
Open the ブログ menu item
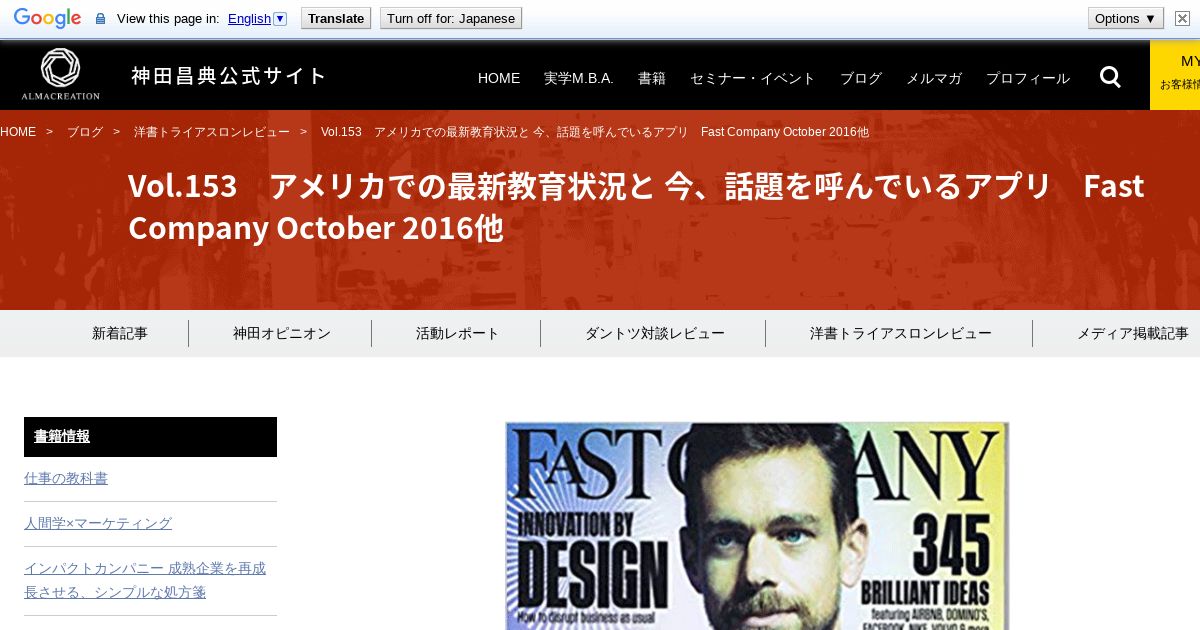[861, 78]
